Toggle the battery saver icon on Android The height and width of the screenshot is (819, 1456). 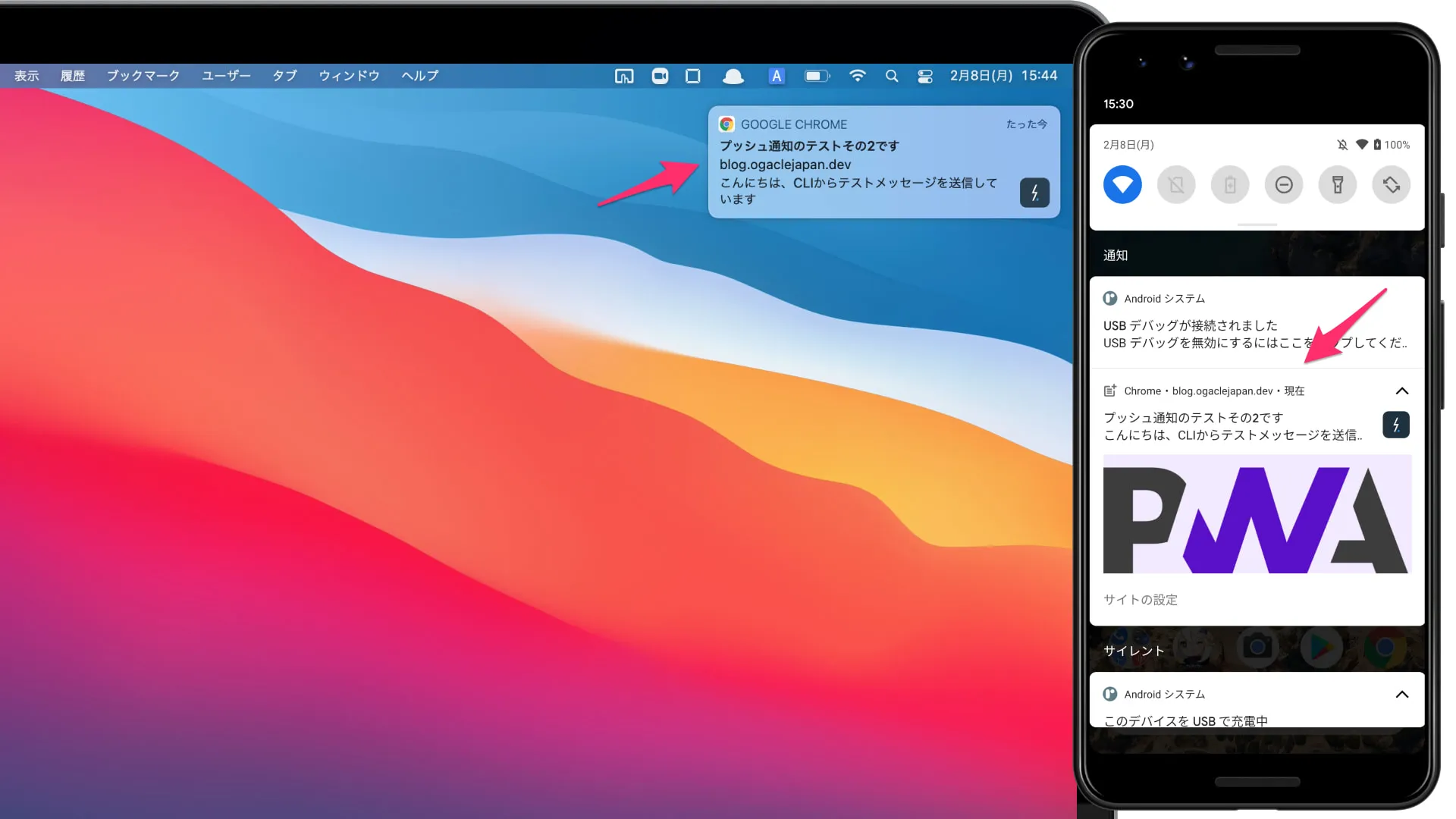pyautogui.click(x=1230, y=184)
